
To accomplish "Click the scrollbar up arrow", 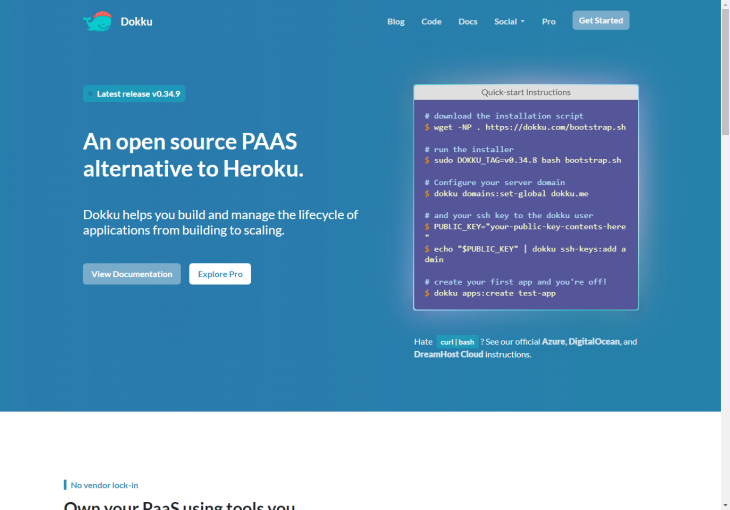I will click(725, 5).
